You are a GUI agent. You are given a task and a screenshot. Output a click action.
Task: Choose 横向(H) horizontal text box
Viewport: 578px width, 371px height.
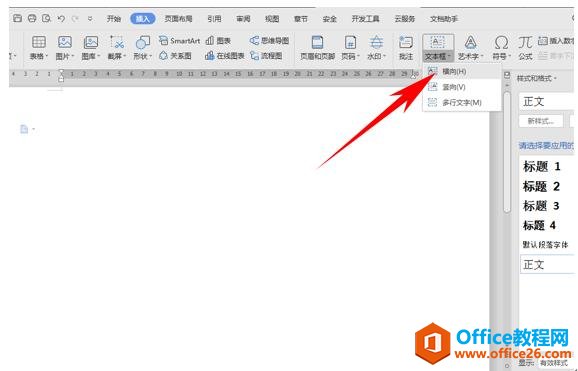(462, 72)
